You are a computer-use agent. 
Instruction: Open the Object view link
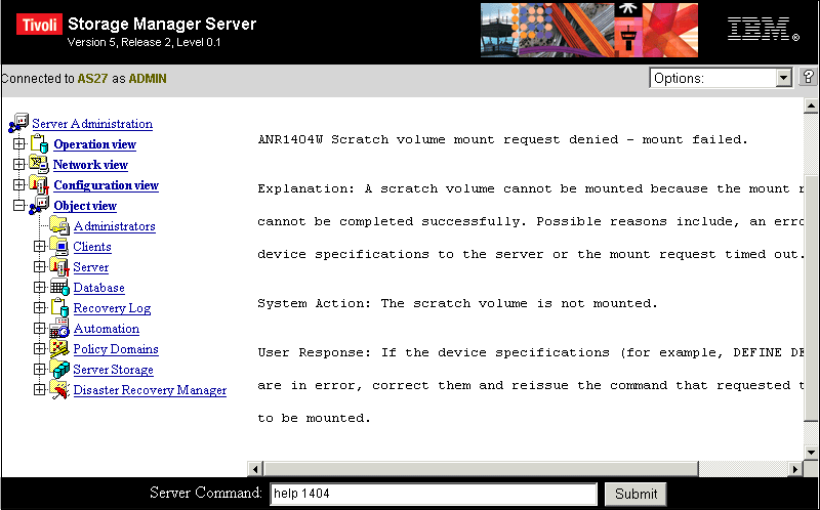point(85,206)
